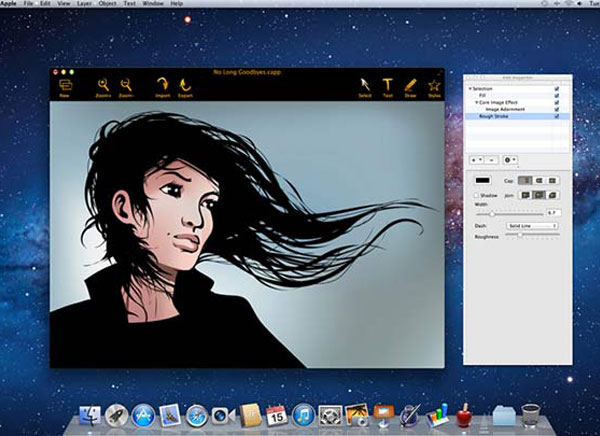The height and width of the screenshot is (436, 600).
Task: Open the red apple app in Dock
Action: click(x=464, y=416)
